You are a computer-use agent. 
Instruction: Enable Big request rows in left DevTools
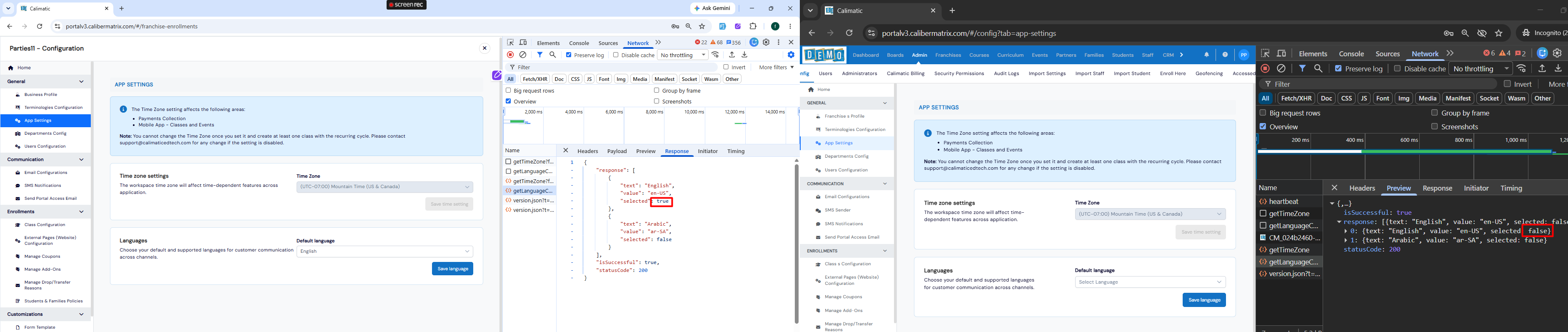[x=508, y=90]
